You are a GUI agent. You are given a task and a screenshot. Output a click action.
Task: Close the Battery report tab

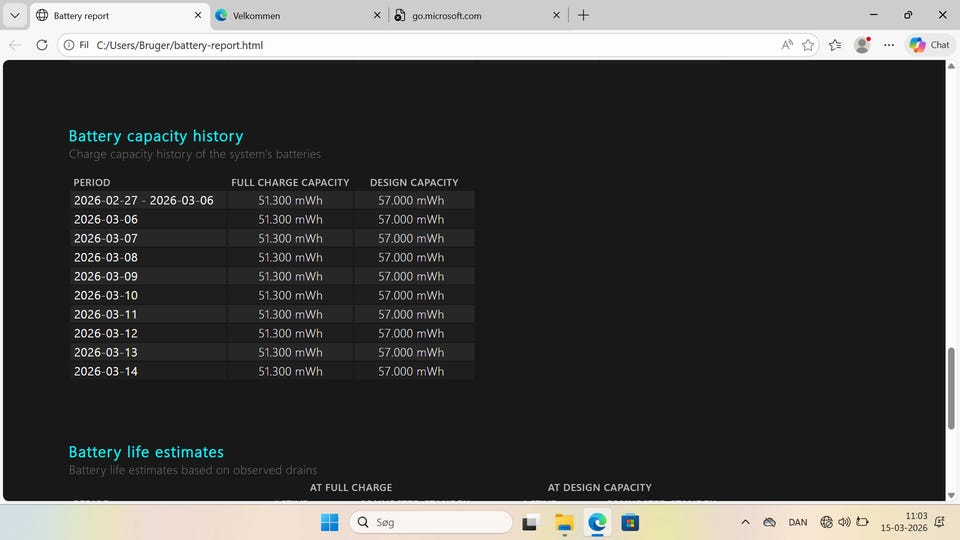point(198,15)
